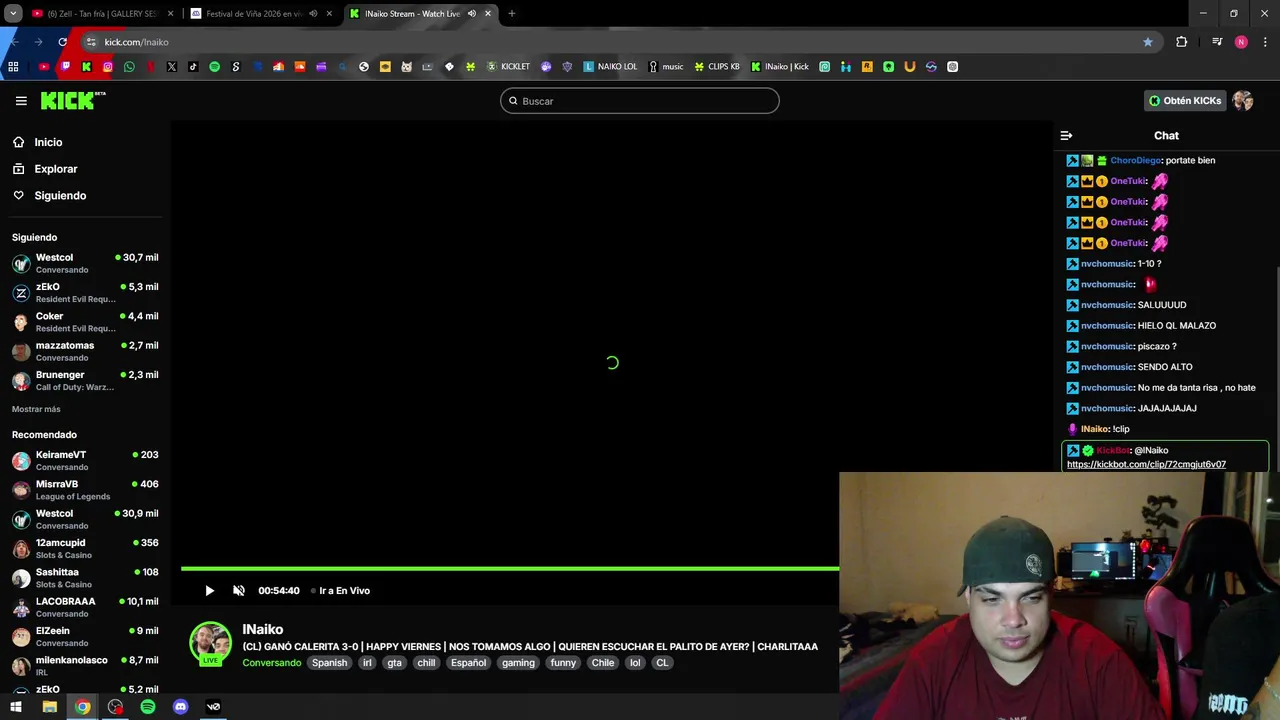
Task: Unmute the stream player volume
Action: coord(239,591)
